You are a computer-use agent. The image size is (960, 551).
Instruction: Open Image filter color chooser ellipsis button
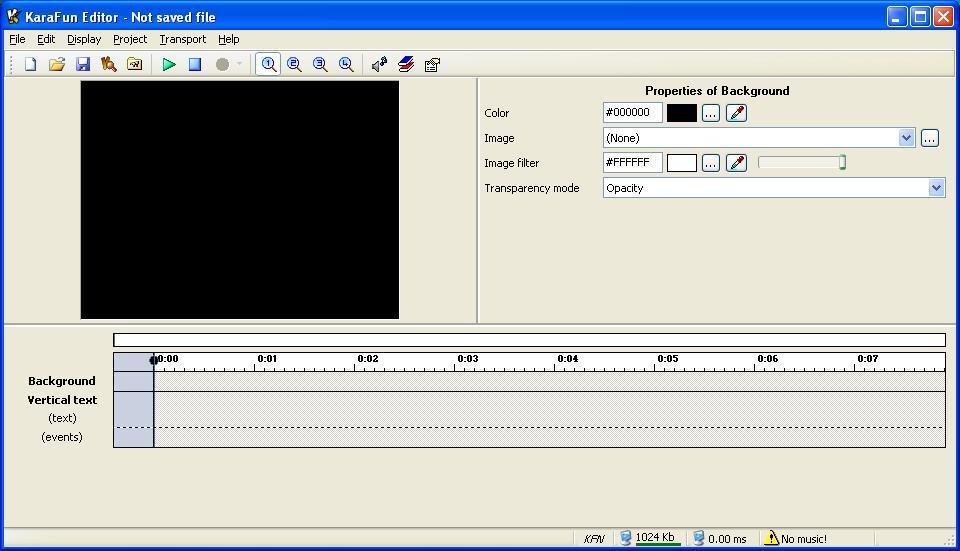(x=710, y=163)
